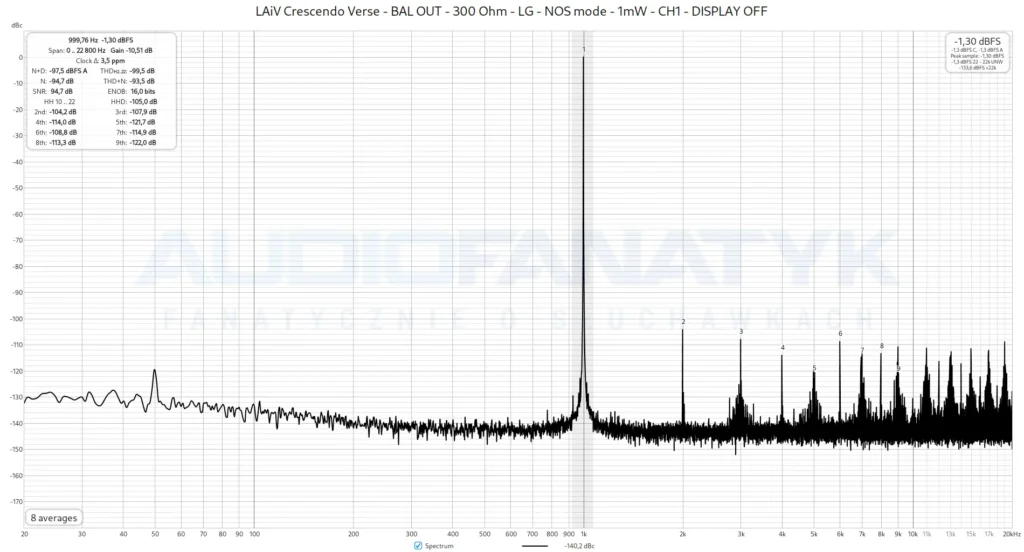Select harmonic marker 3 above 3k peak
The height and width of the screenshot is (552, 1024).
[741, 332]
